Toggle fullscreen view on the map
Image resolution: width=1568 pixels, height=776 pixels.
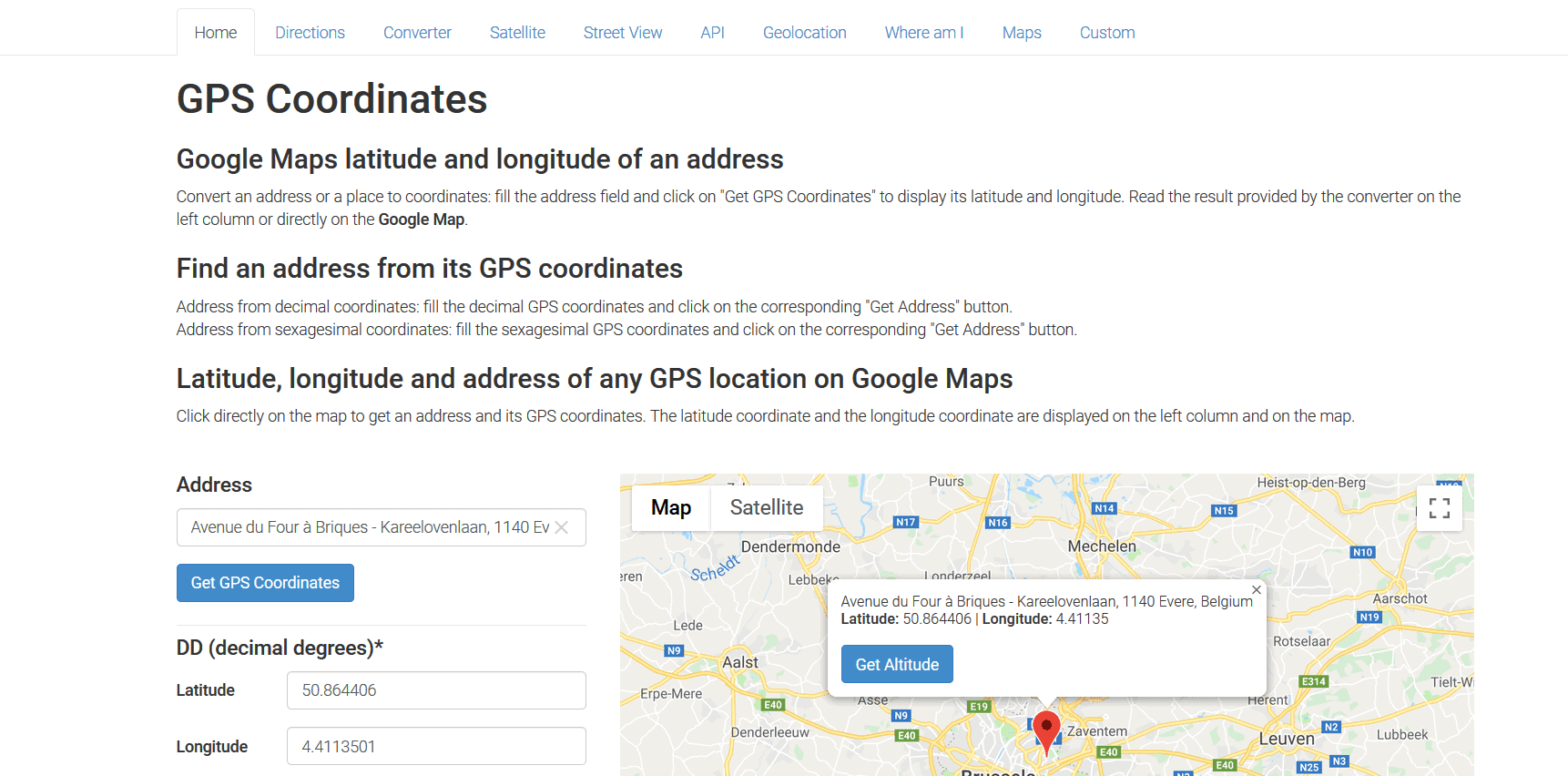(1440, 508)
